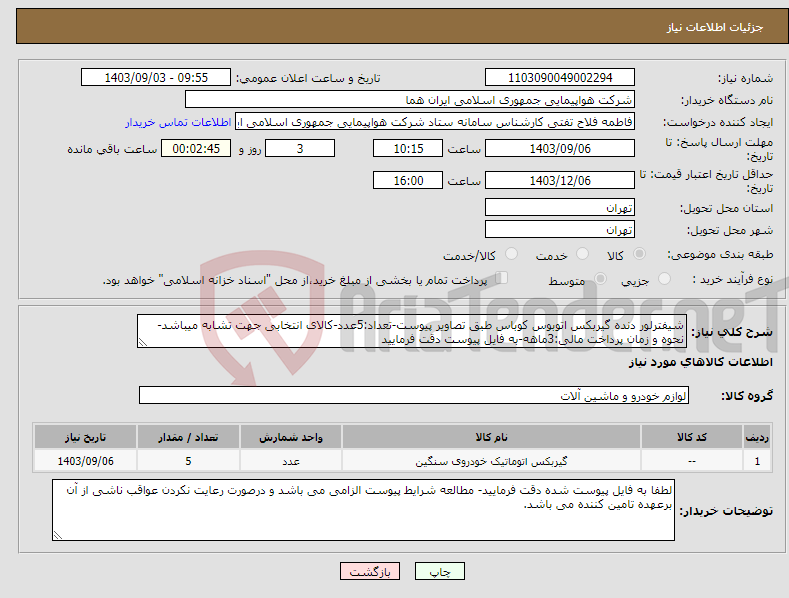Click the اطلاعات کالاهای مورد نیاز heading
The height and width of the screenshot is (598, 789).
click(700, 362)
